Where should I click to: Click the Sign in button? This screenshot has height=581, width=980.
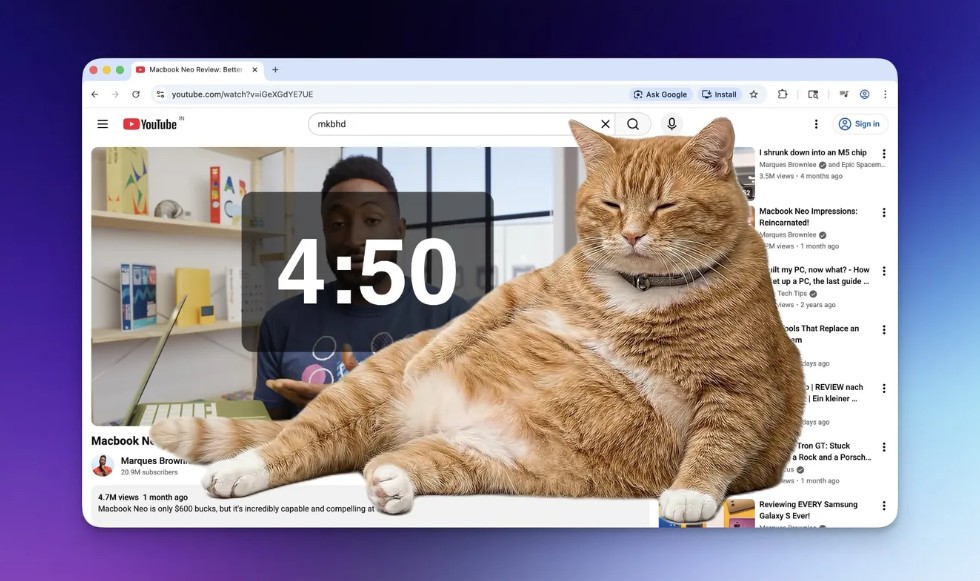pyautogui.click(x=860, y=124)
